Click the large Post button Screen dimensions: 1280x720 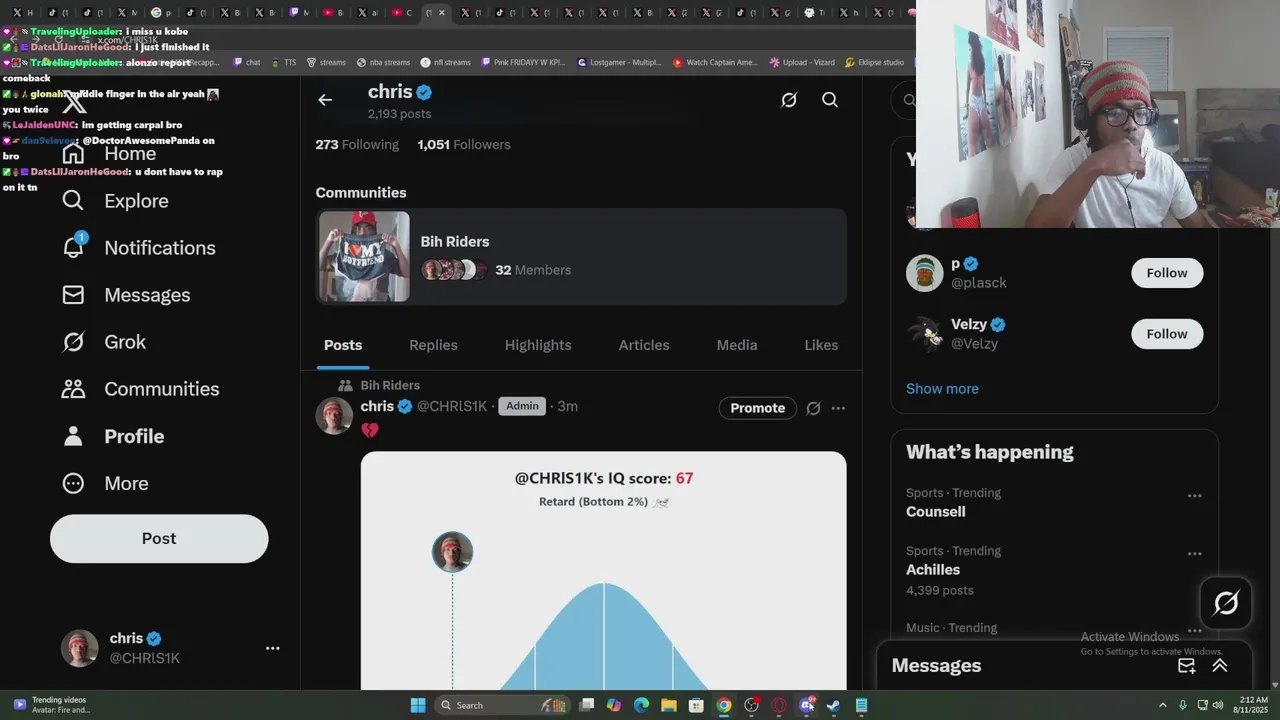coord(159,538)
